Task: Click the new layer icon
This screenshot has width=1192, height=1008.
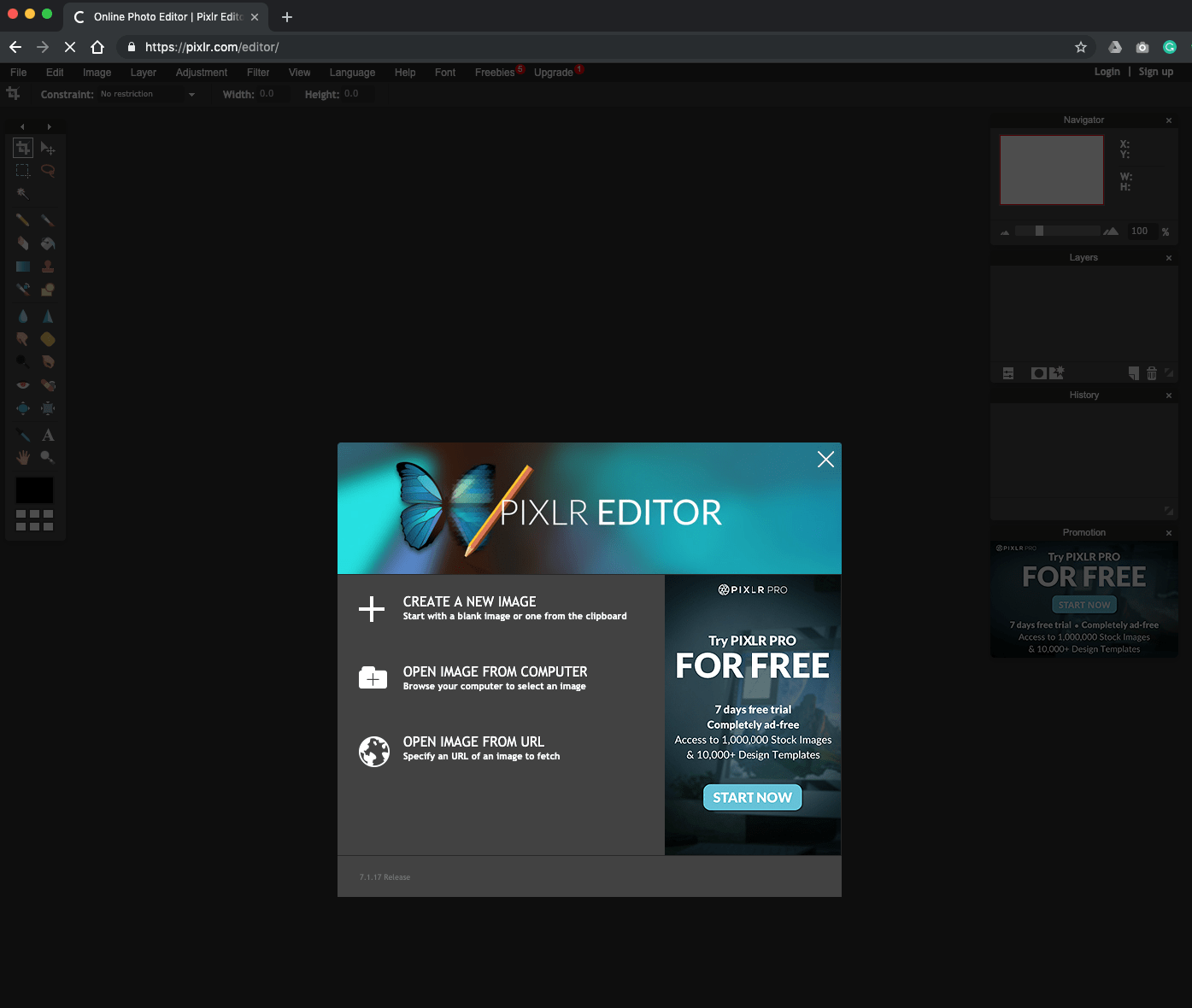Action: coord(1133,373)
